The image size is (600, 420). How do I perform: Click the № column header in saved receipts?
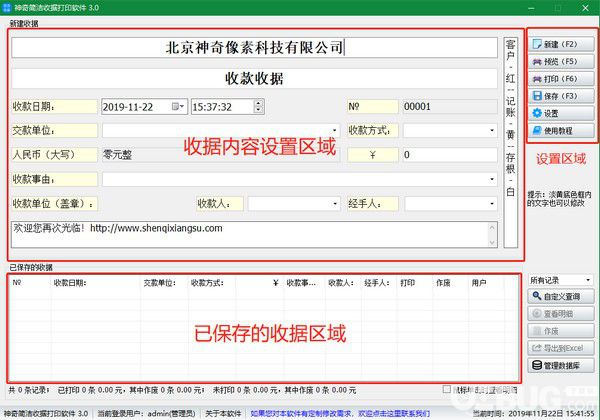(x=31, y=283)
